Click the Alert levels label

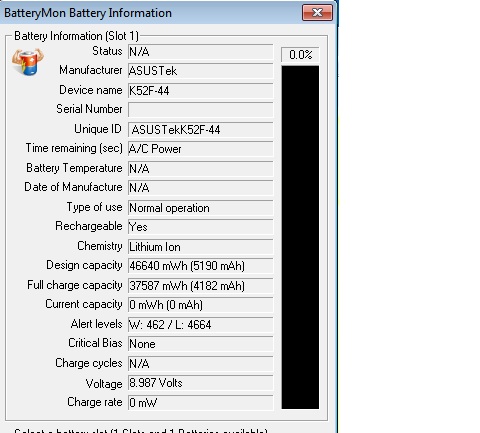click(97, 324)
